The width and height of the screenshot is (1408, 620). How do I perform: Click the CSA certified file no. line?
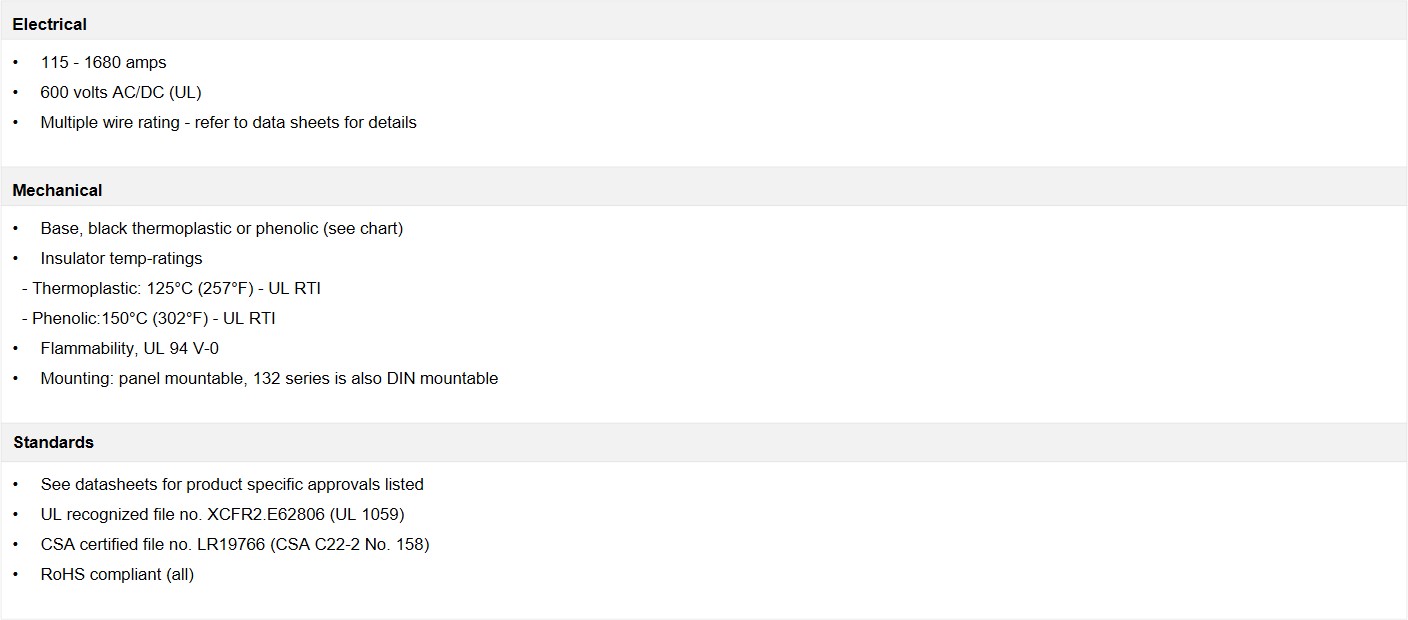(235, 544)
